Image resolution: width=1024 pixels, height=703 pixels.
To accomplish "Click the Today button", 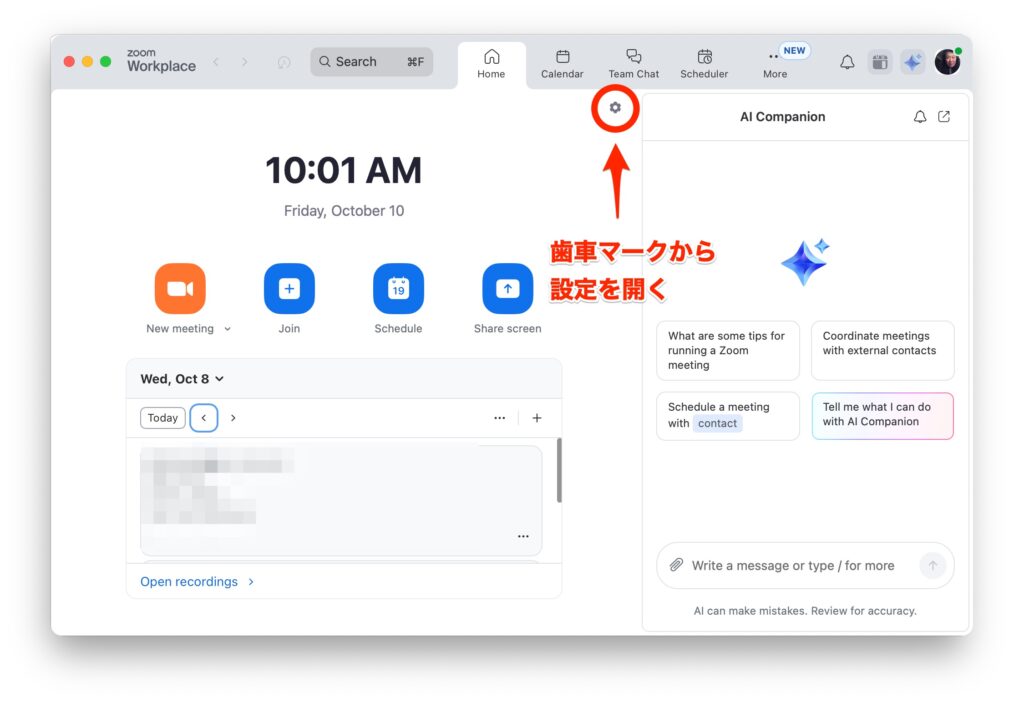I will [162, 418].
